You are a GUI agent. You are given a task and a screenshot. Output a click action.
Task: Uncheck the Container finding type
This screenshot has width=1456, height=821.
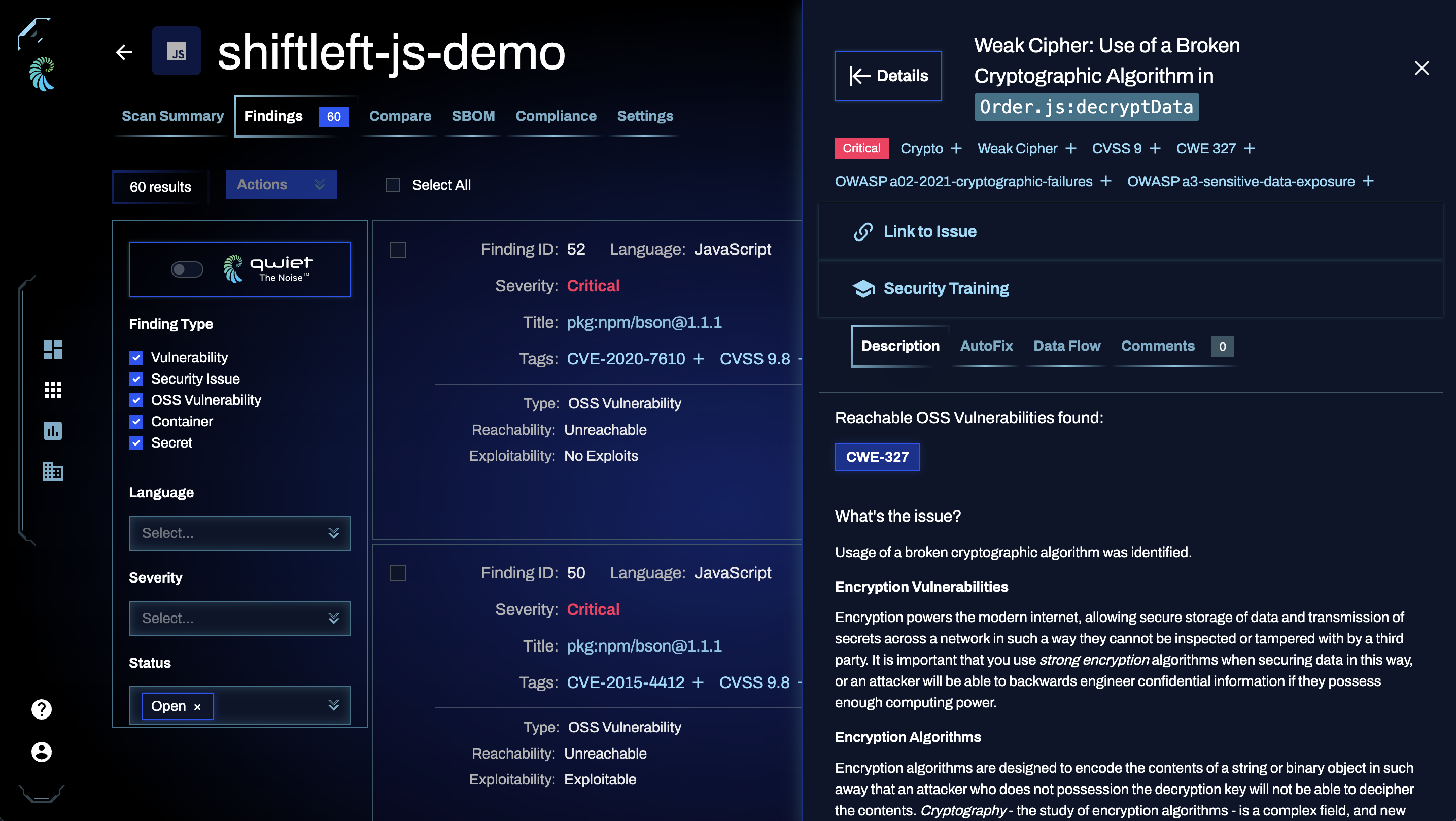[x=136, y=422]
